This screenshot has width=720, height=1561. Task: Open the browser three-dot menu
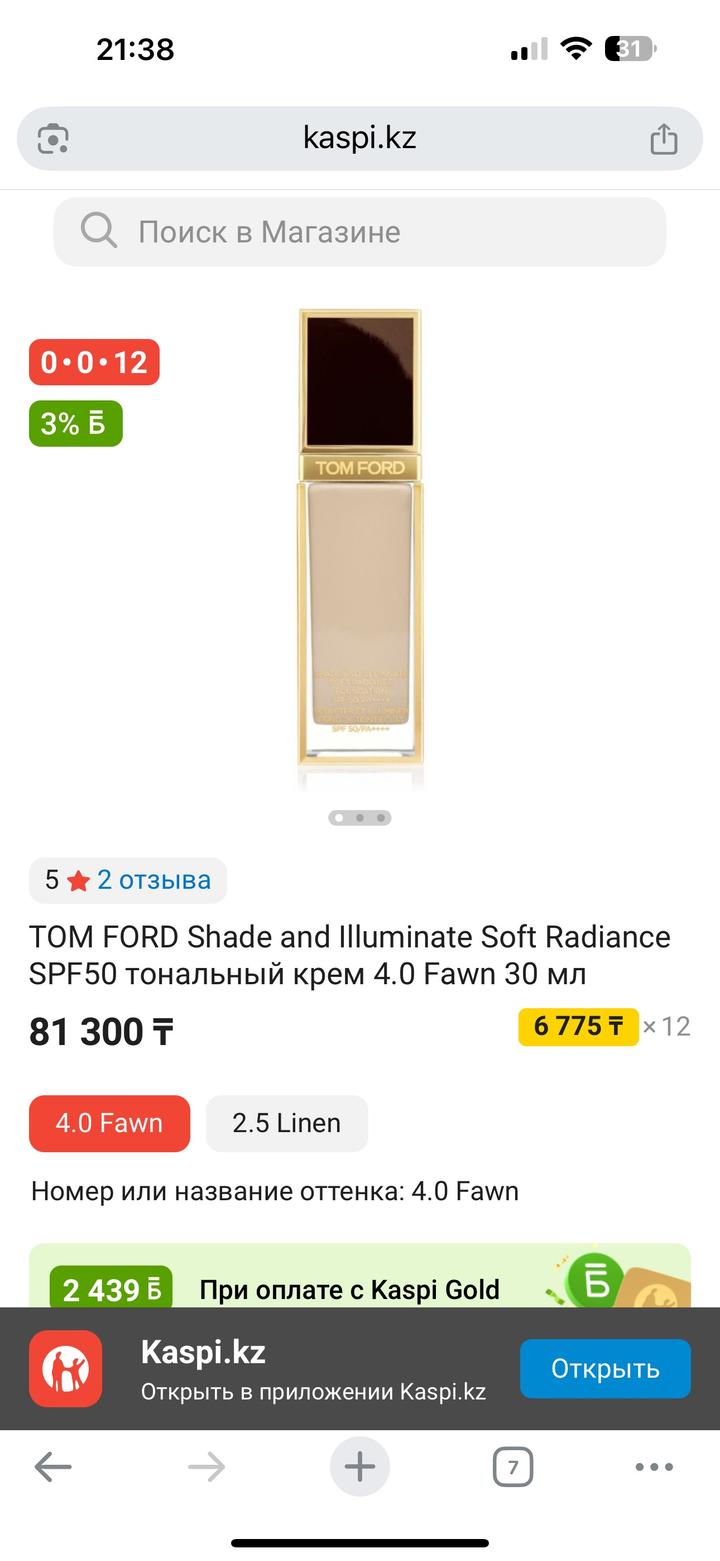click(x=654, y=1467)
